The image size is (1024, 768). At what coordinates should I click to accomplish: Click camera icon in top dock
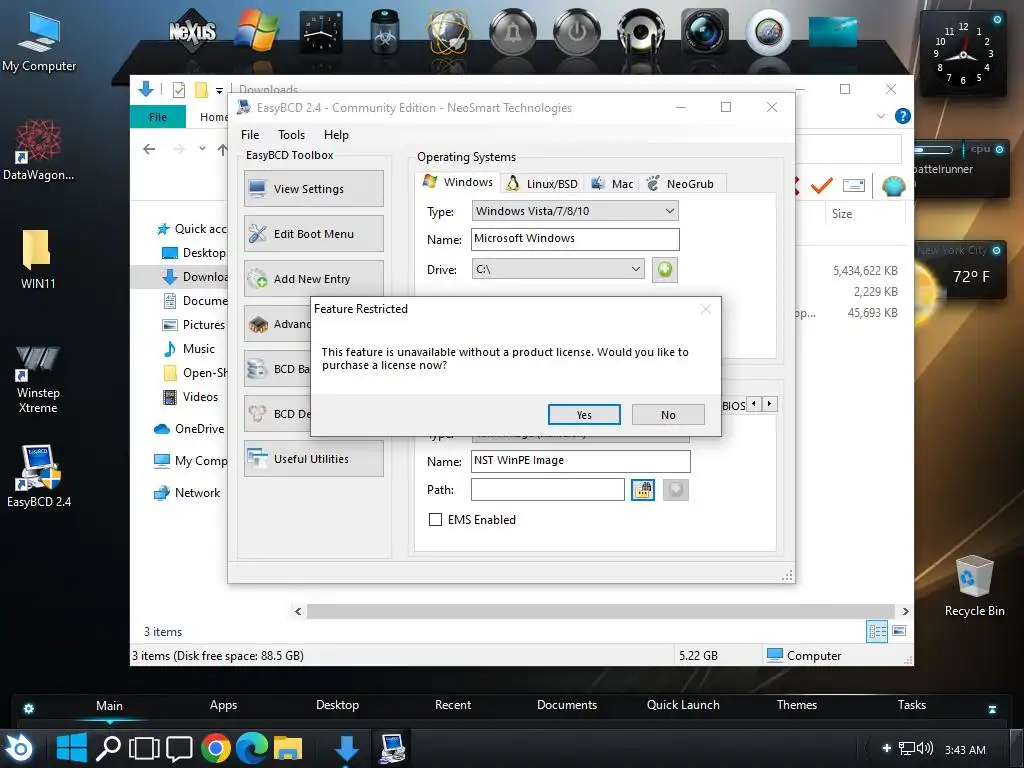pyautogui.click(x=704, y=30)
